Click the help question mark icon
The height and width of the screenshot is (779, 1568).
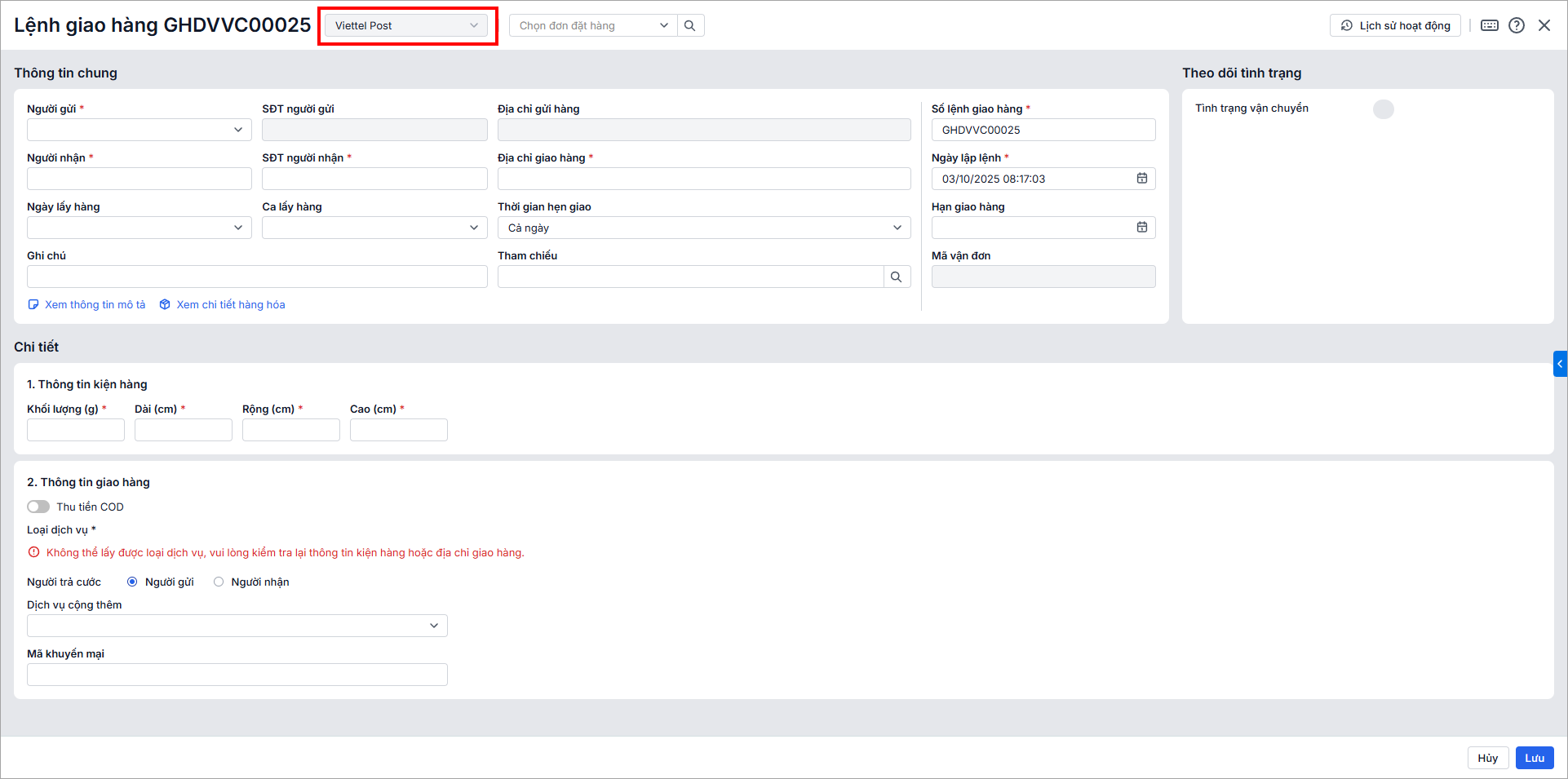click(1517, 25)
